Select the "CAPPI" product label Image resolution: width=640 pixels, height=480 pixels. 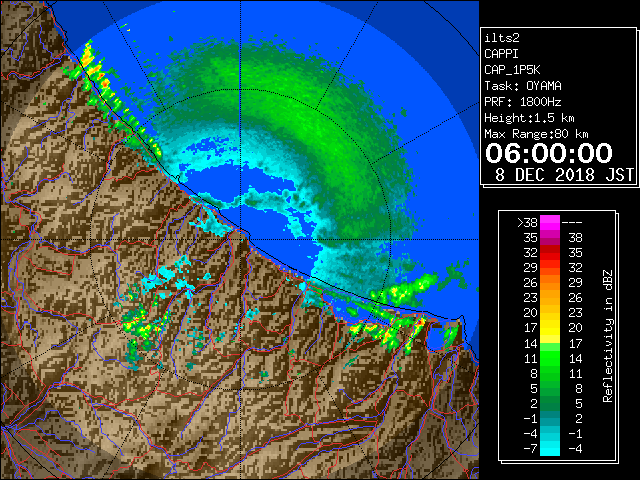501,54
